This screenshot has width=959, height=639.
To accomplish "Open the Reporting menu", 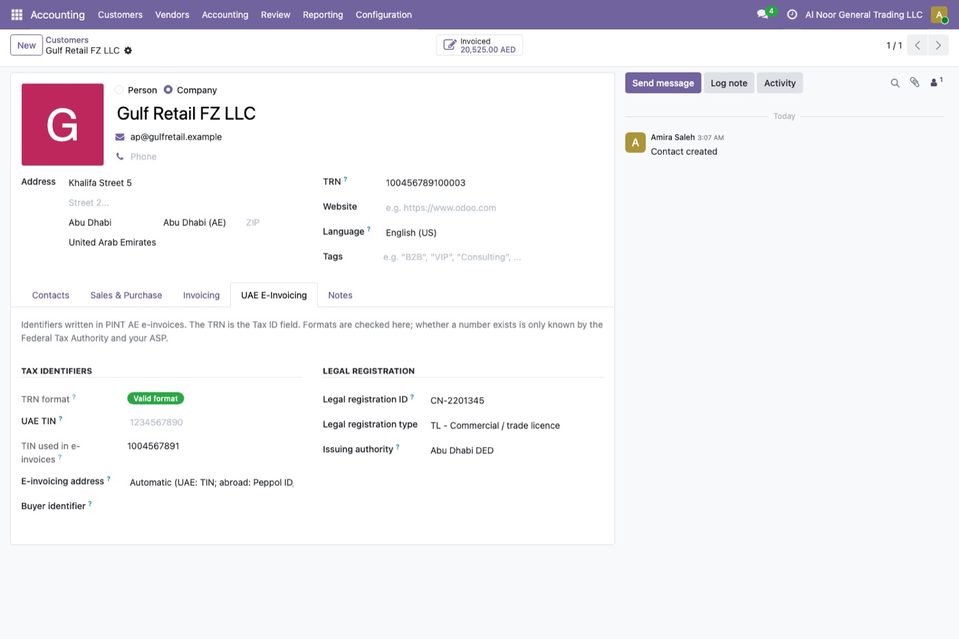I will pyautogui.click(x=322, y=15).
